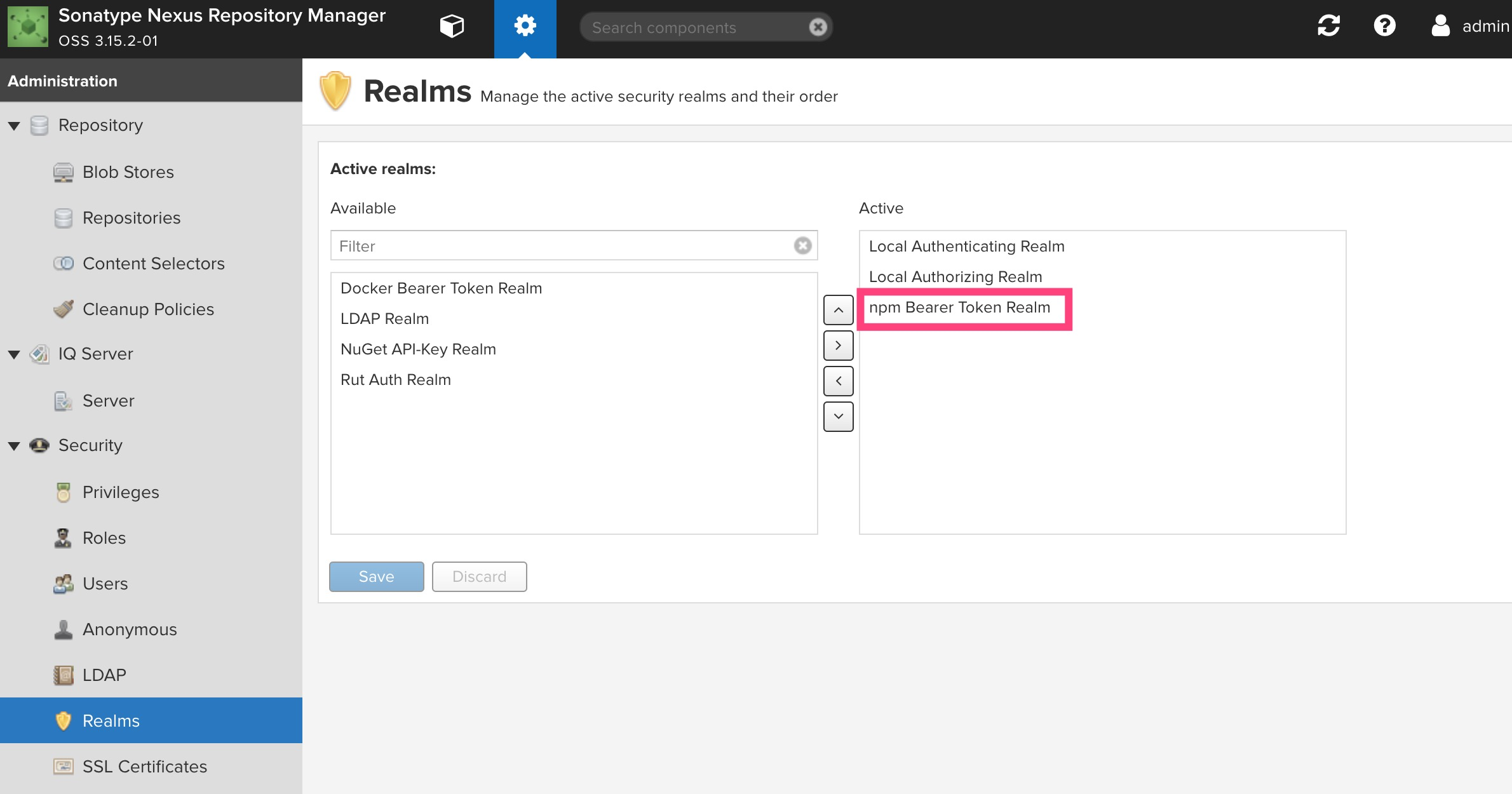Image resolution: width=1512 pixels, height=794 pixels.
Task: Click the Security category icon
Action: [39, 445]
